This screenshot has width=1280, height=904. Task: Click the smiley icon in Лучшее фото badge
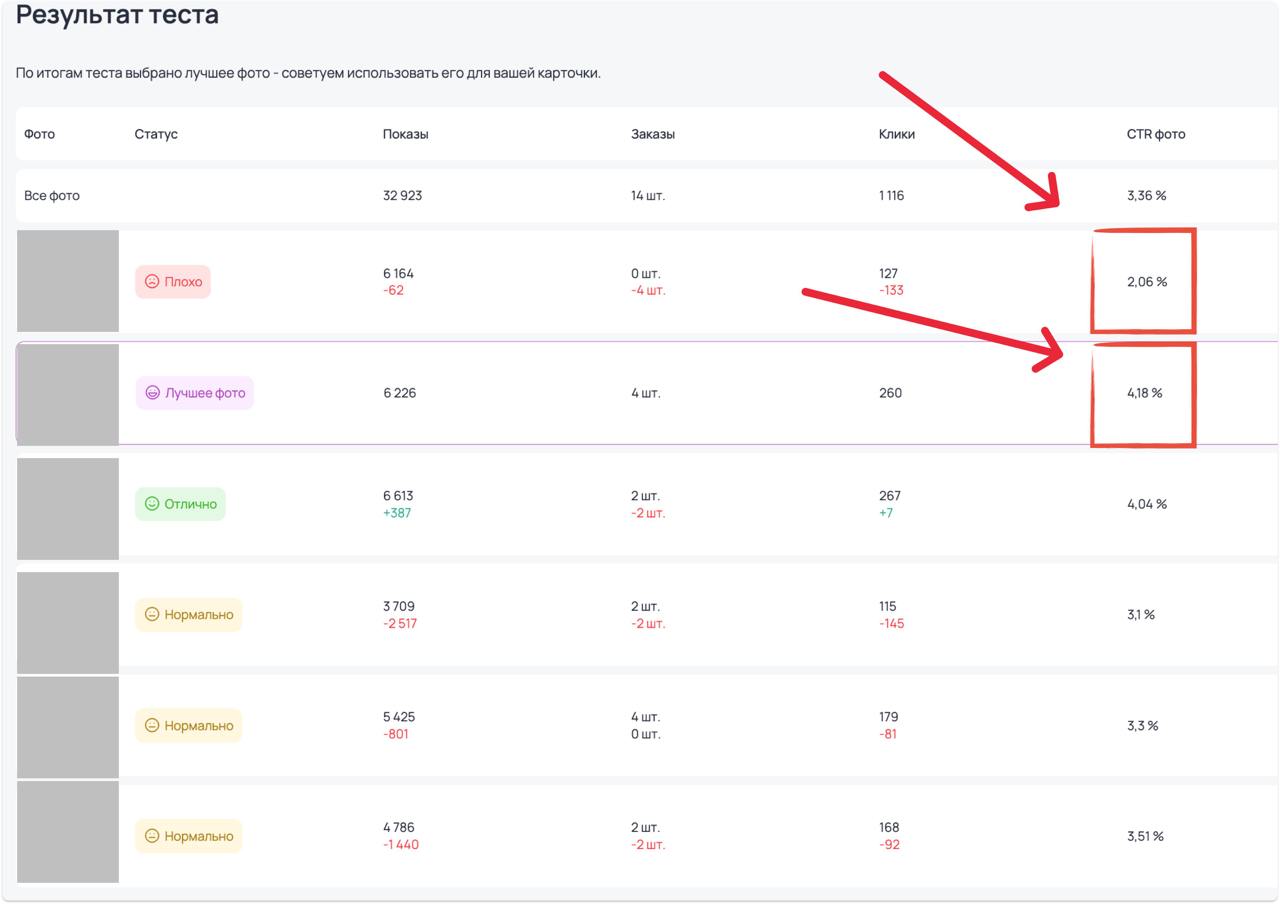(x=153, y=393)
